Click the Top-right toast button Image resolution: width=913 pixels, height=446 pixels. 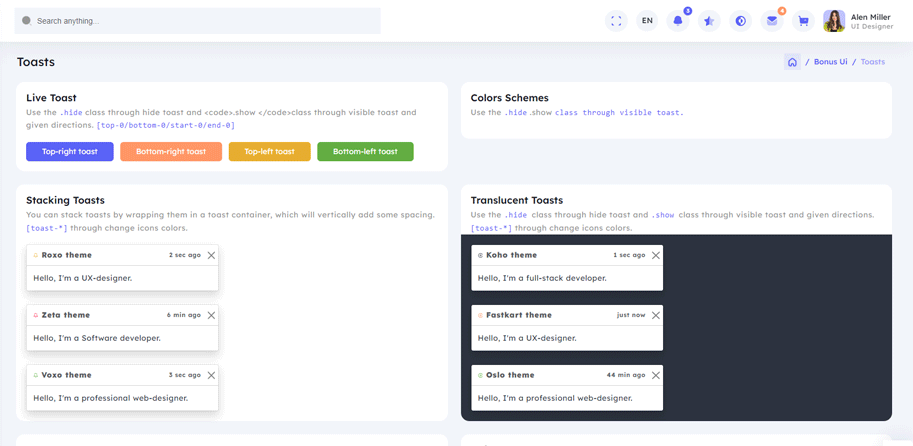(x=70, y=152)
